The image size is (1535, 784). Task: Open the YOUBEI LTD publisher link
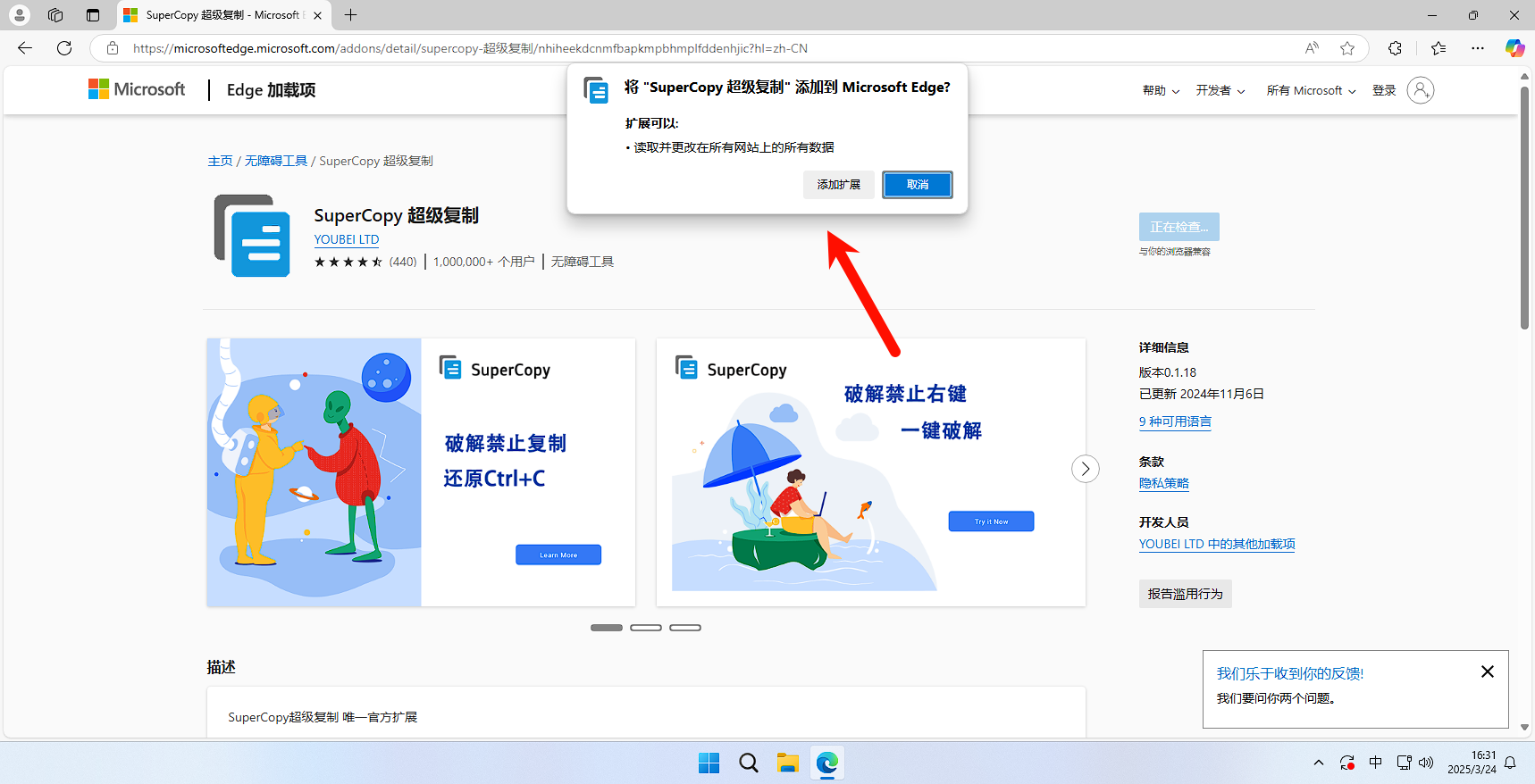tap(347, 239)
